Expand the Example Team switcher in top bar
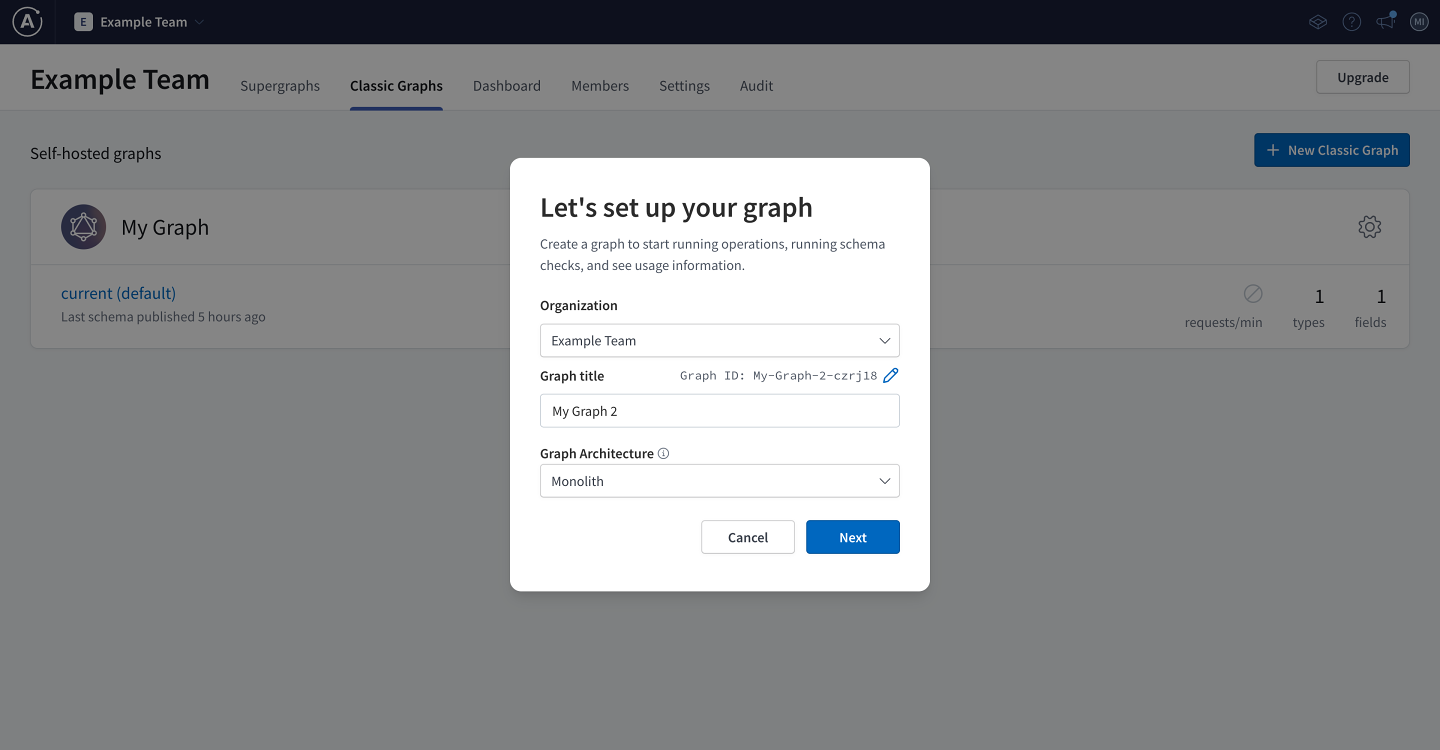The height and width of the screenshot is (750, 1440). click(x=139, y=21)
